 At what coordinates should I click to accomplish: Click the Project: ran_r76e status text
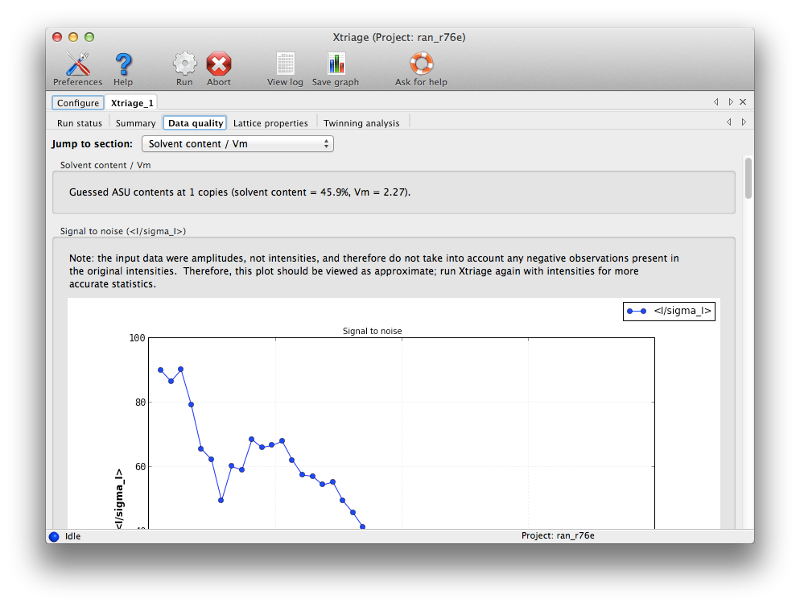pos(556,536)
